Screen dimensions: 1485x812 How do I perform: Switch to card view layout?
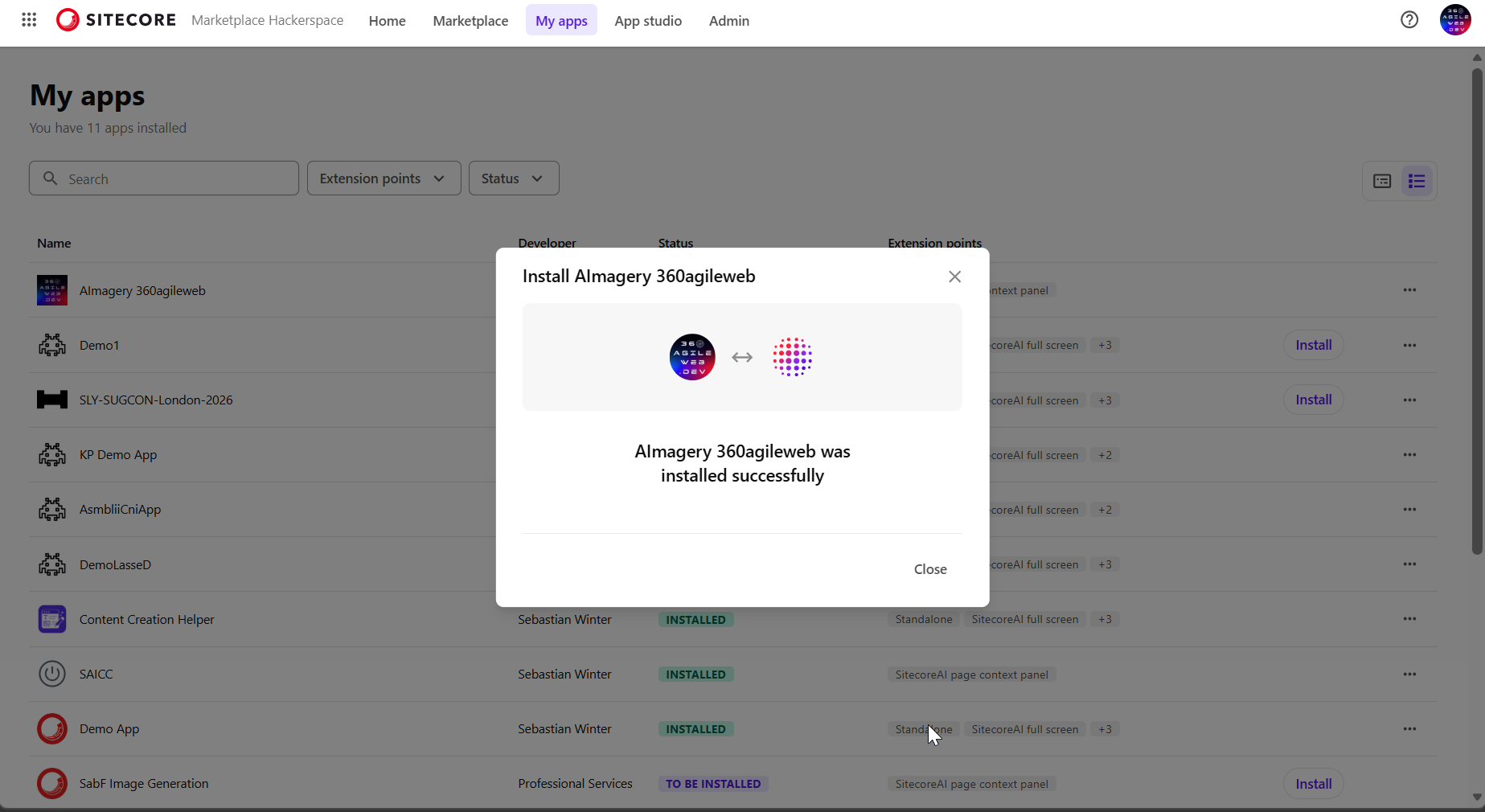[x=1382, y=181]
